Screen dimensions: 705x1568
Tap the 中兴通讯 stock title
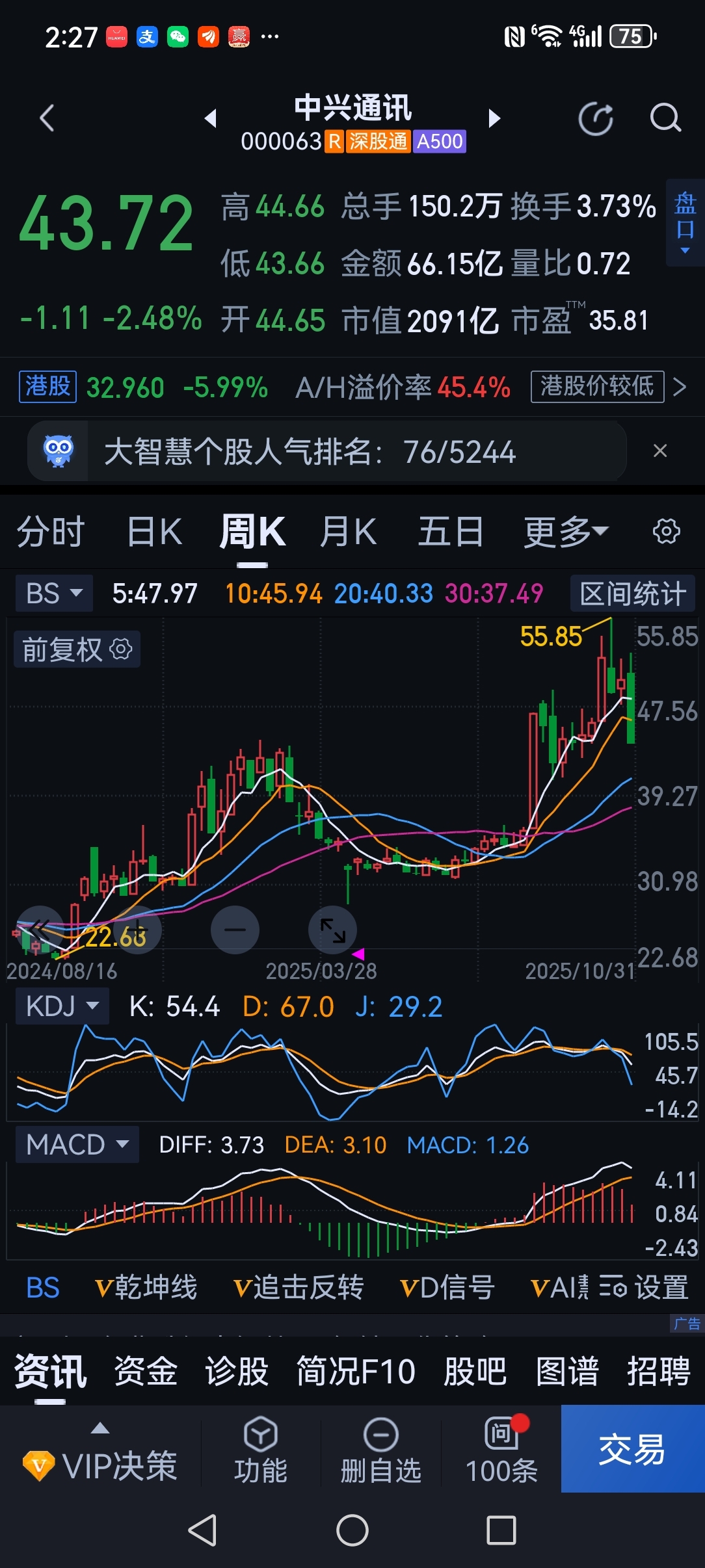tap(353, 108)
